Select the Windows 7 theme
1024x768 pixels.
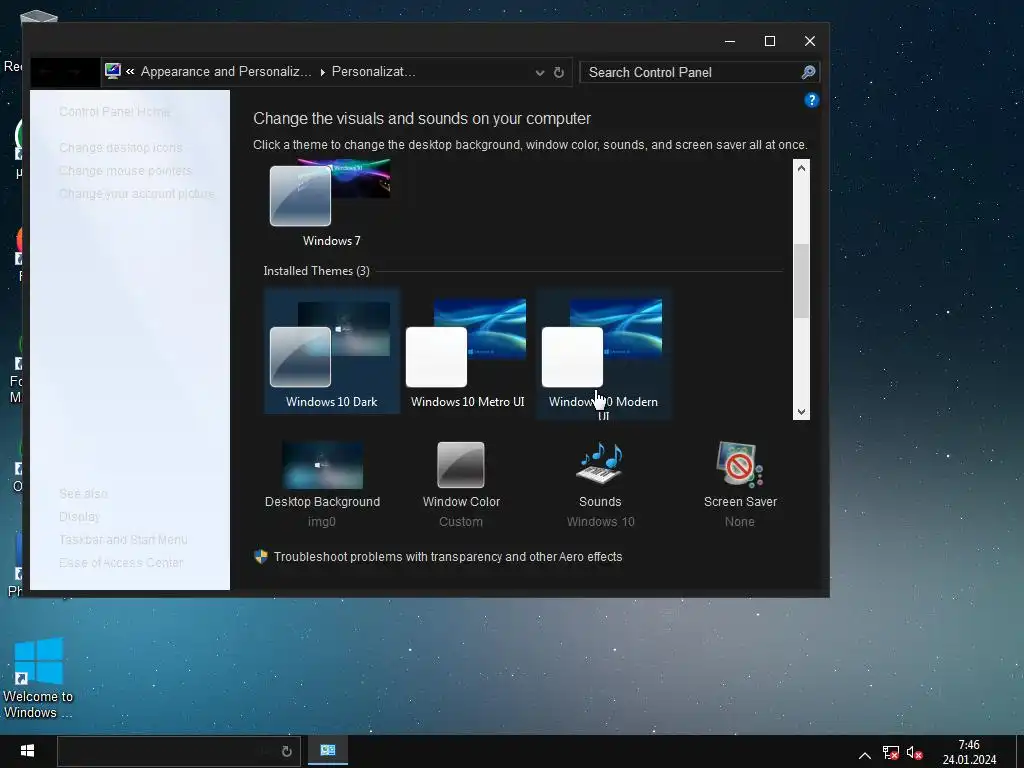coord(331,204)
